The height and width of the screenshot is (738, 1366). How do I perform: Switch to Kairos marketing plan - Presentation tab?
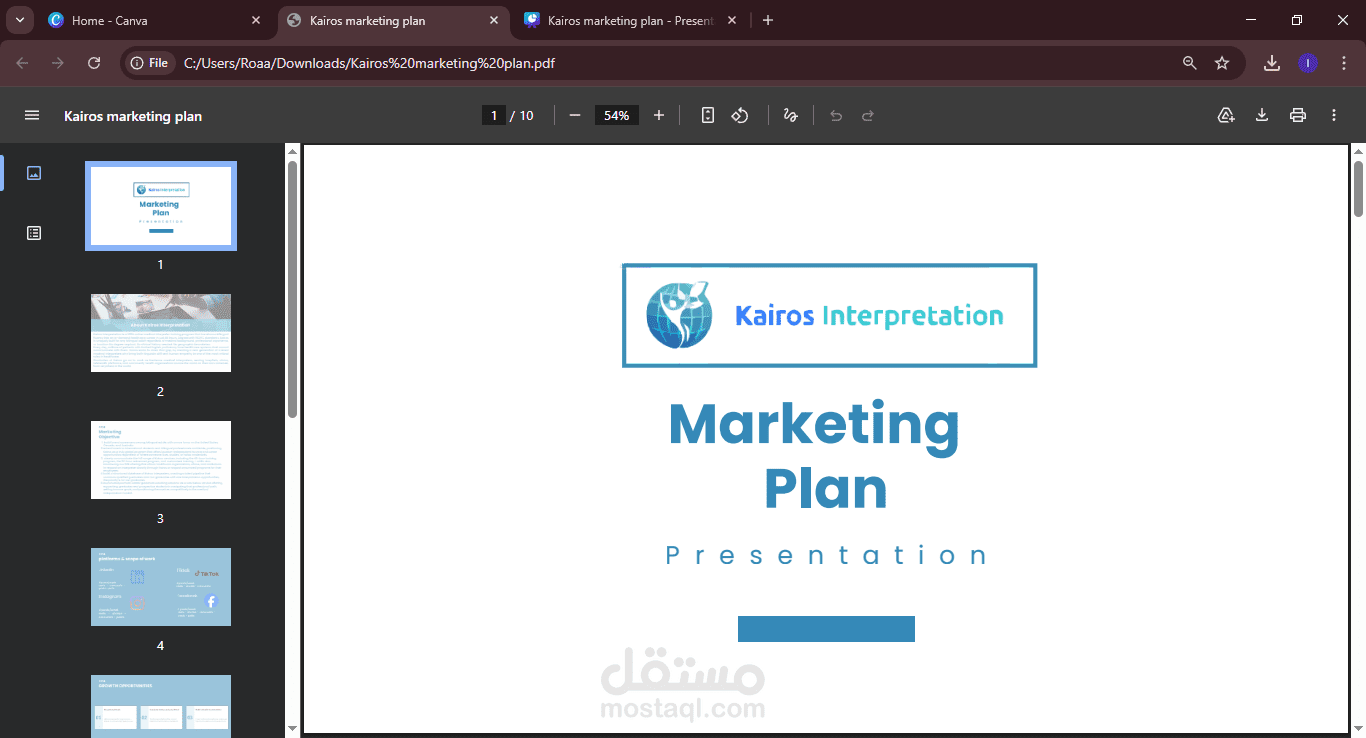[630, 20]
